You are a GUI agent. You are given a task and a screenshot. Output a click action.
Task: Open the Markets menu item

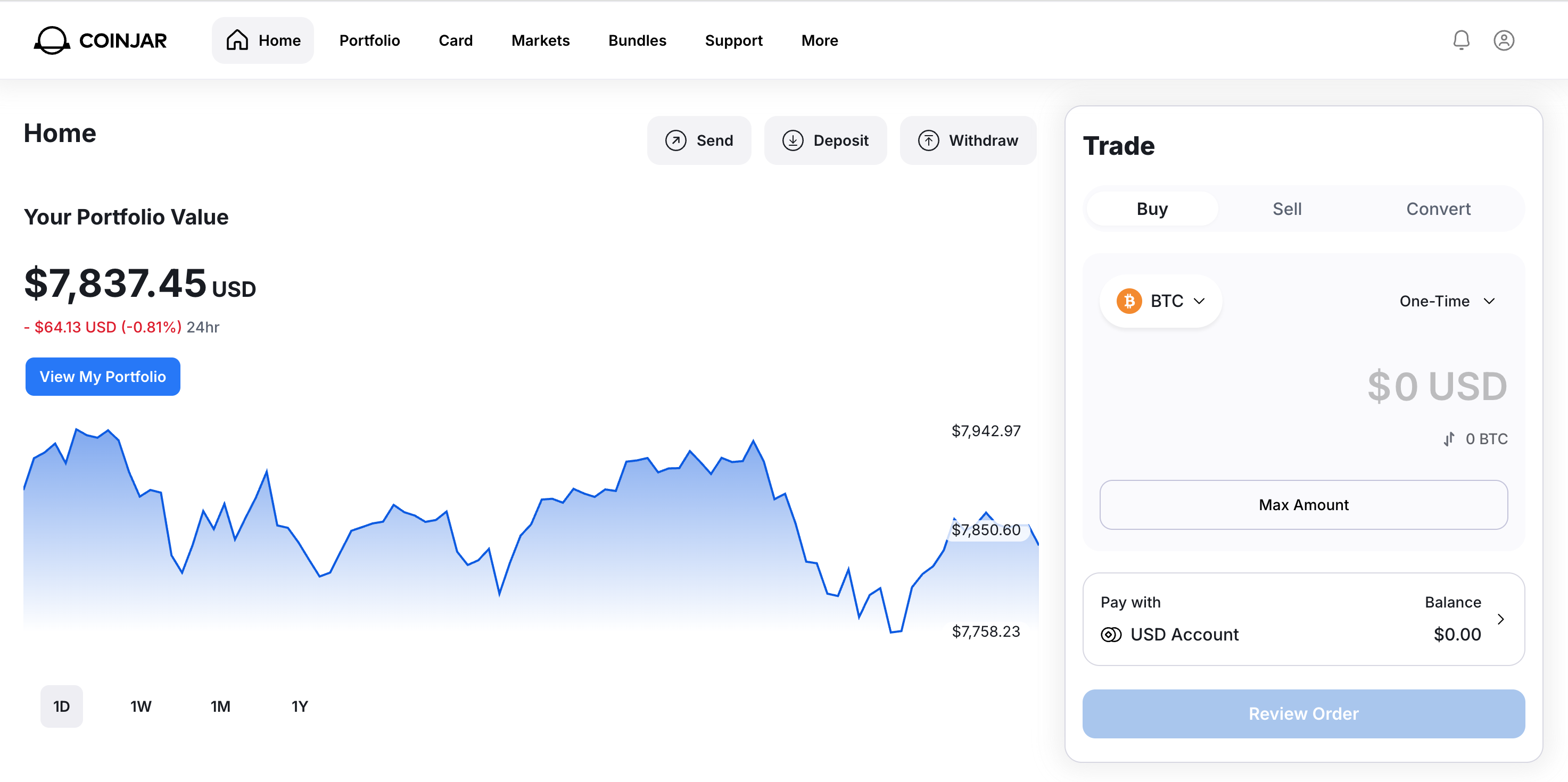click(x=540, y=40)
